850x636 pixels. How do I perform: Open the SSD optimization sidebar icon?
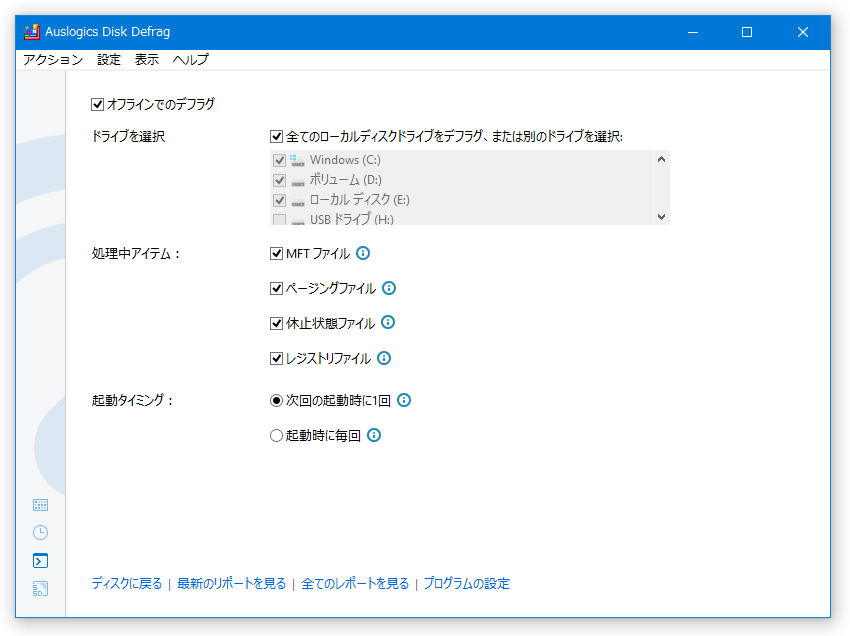40,588
